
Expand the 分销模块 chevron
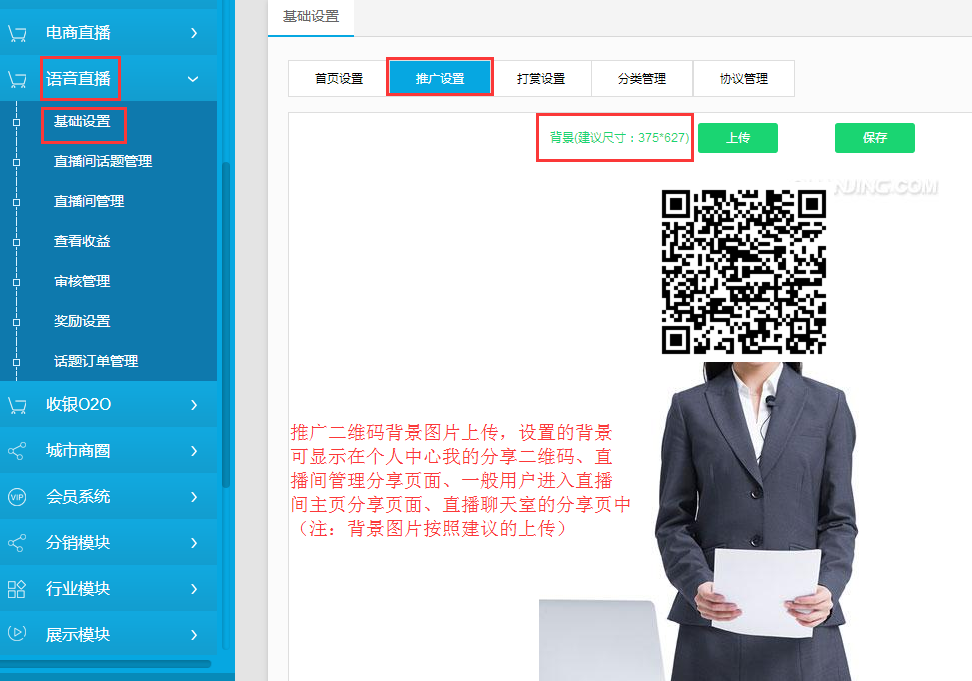(194, 543)
